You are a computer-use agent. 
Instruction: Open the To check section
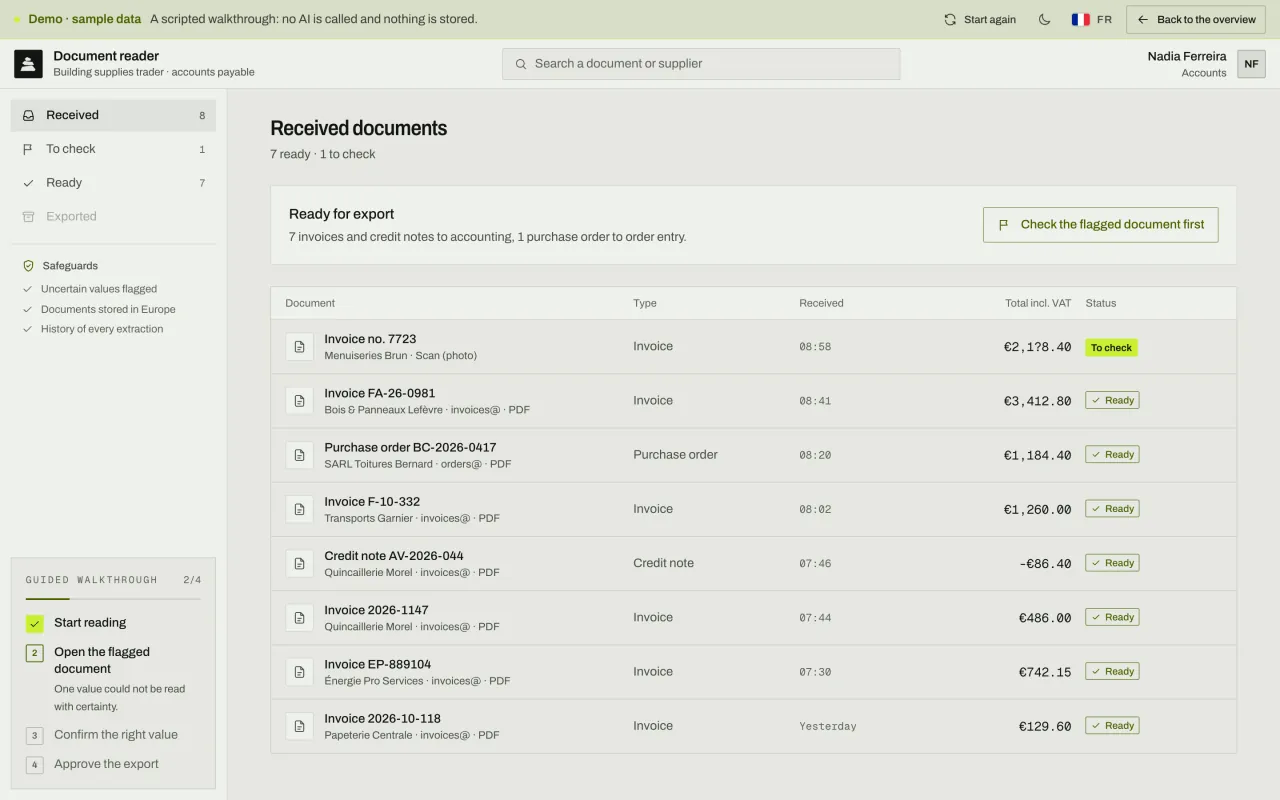[x=113, y=149]
